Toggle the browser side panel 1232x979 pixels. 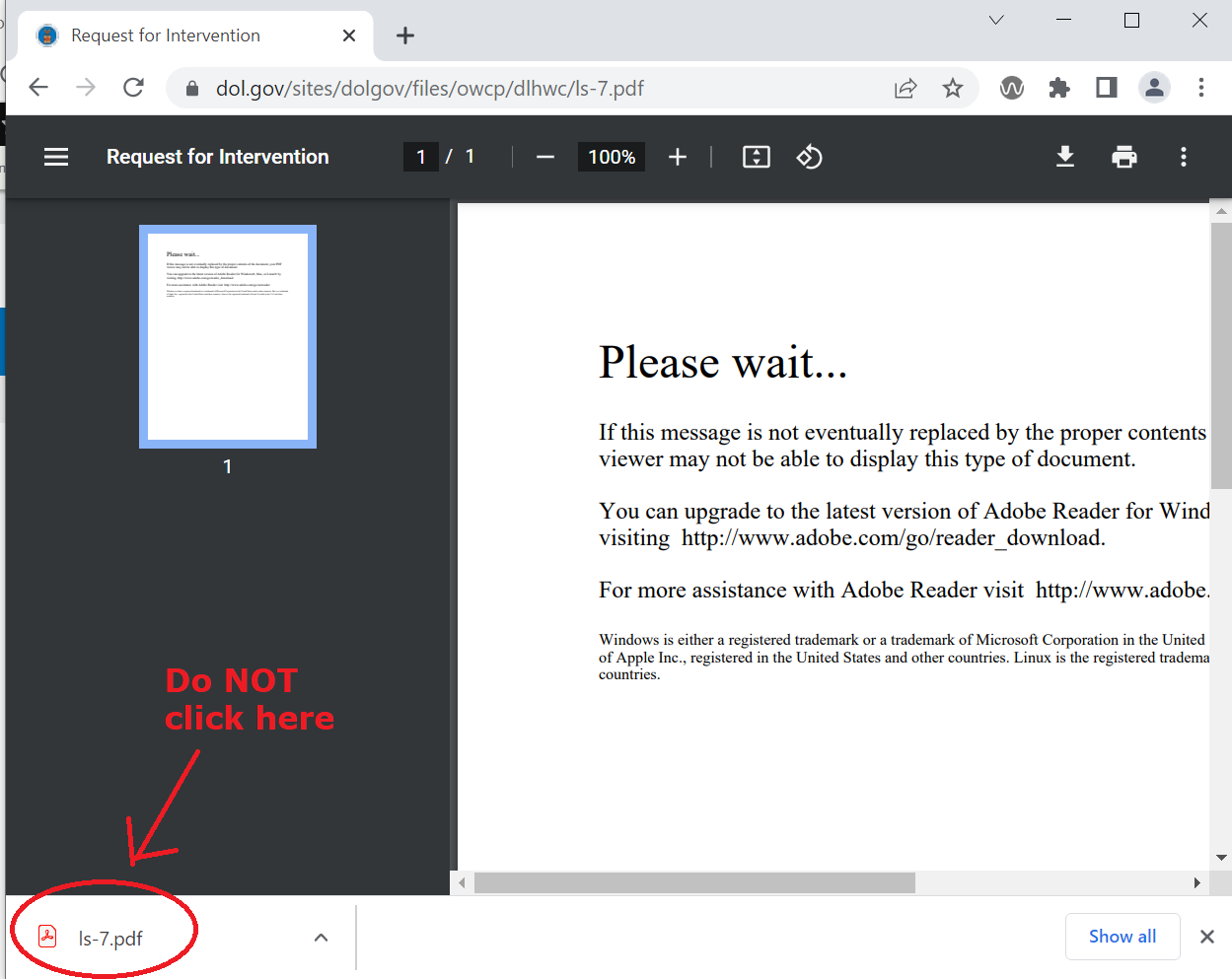coord(1107,89)
